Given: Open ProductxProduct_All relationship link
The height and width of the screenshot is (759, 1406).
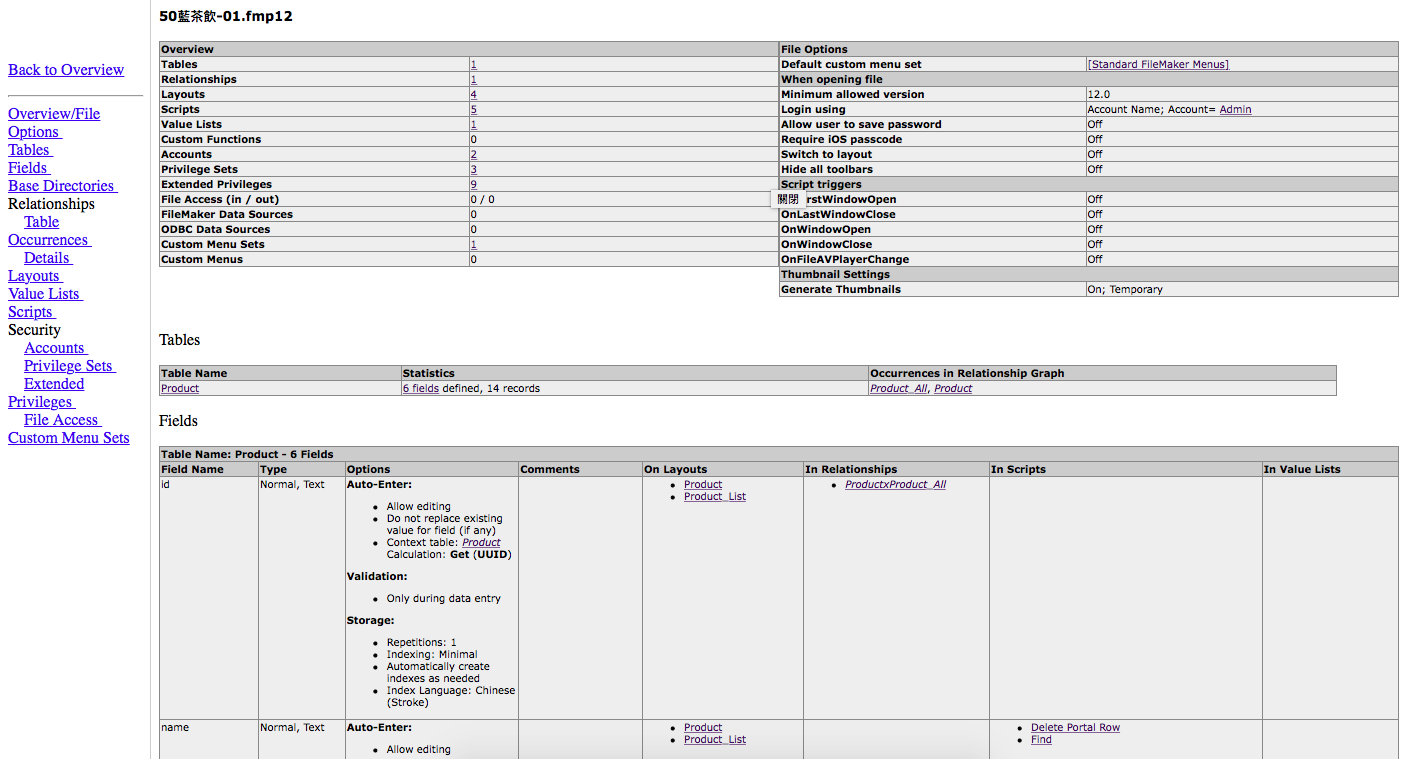Looking at the screenshot, I should 895,484.
